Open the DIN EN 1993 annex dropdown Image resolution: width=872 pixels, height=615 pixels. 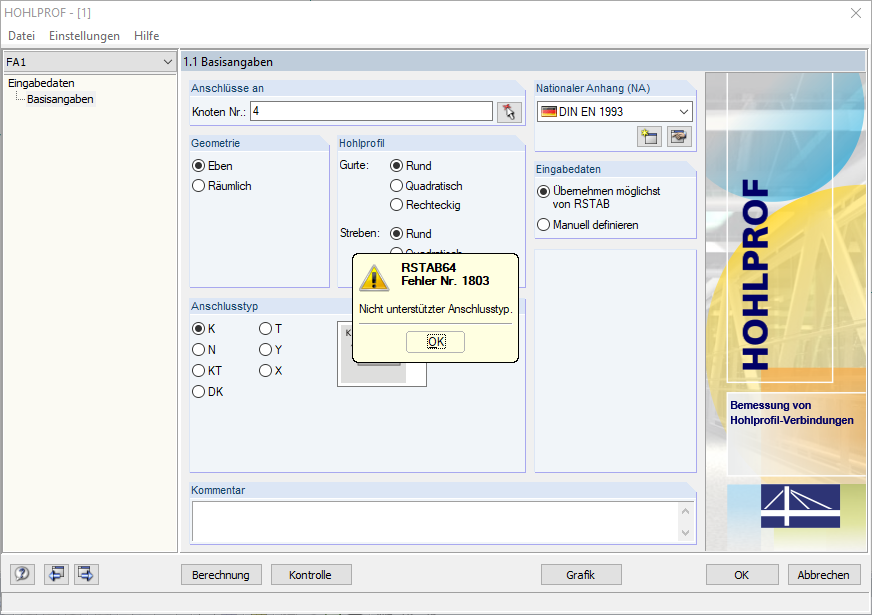[615, 112]
